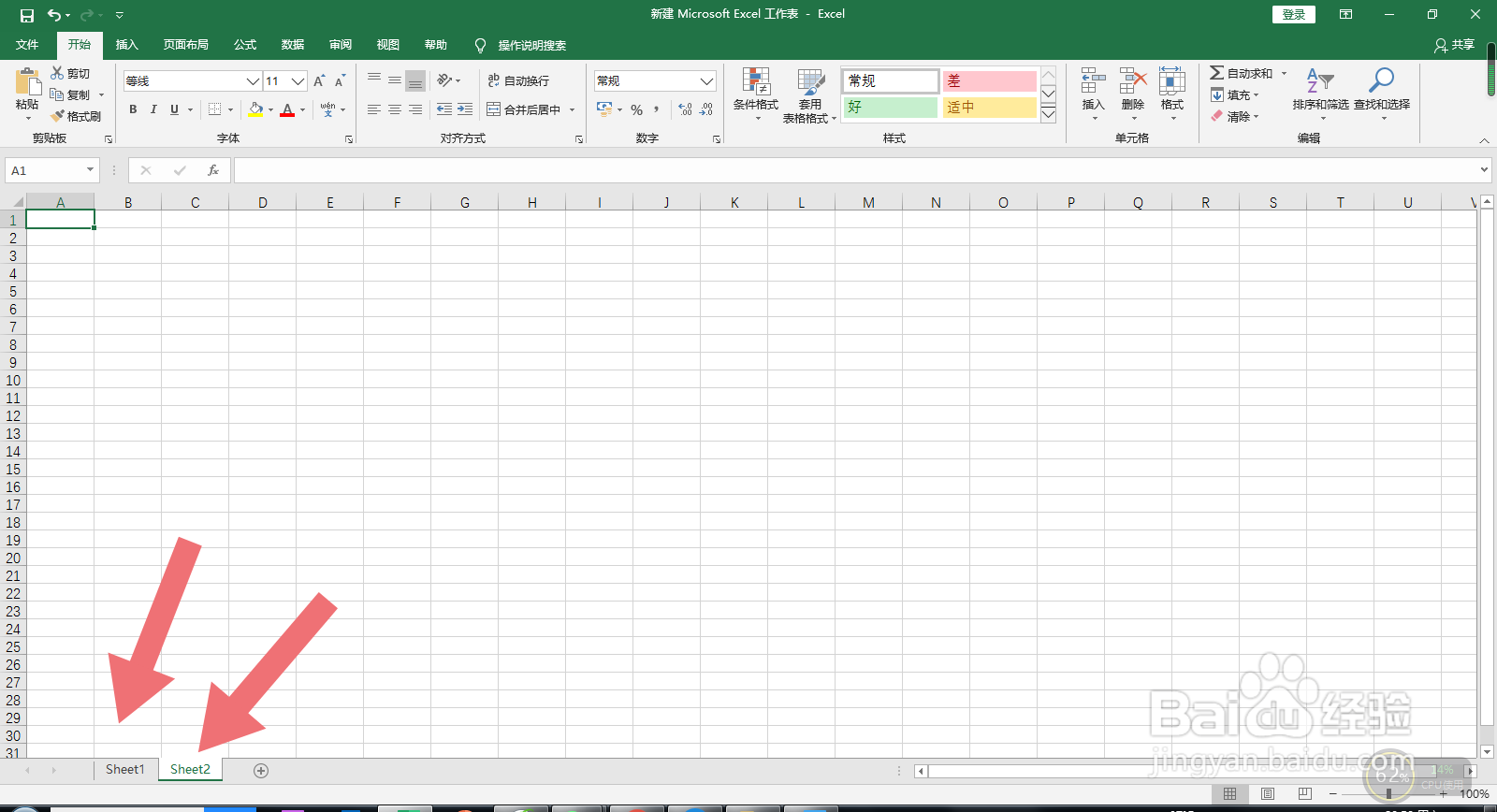Screen dimensions: 1497x812
Task: Click the Undo arrow icon
Action: 54,15
